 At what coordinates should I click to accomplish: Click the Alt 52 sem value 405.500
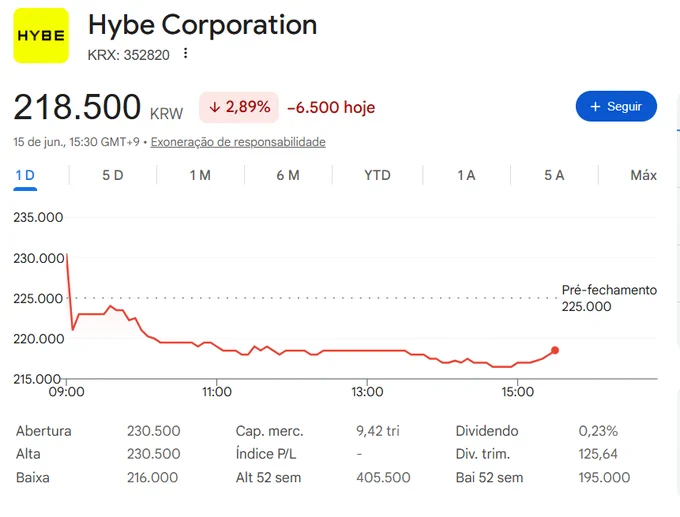383,478
